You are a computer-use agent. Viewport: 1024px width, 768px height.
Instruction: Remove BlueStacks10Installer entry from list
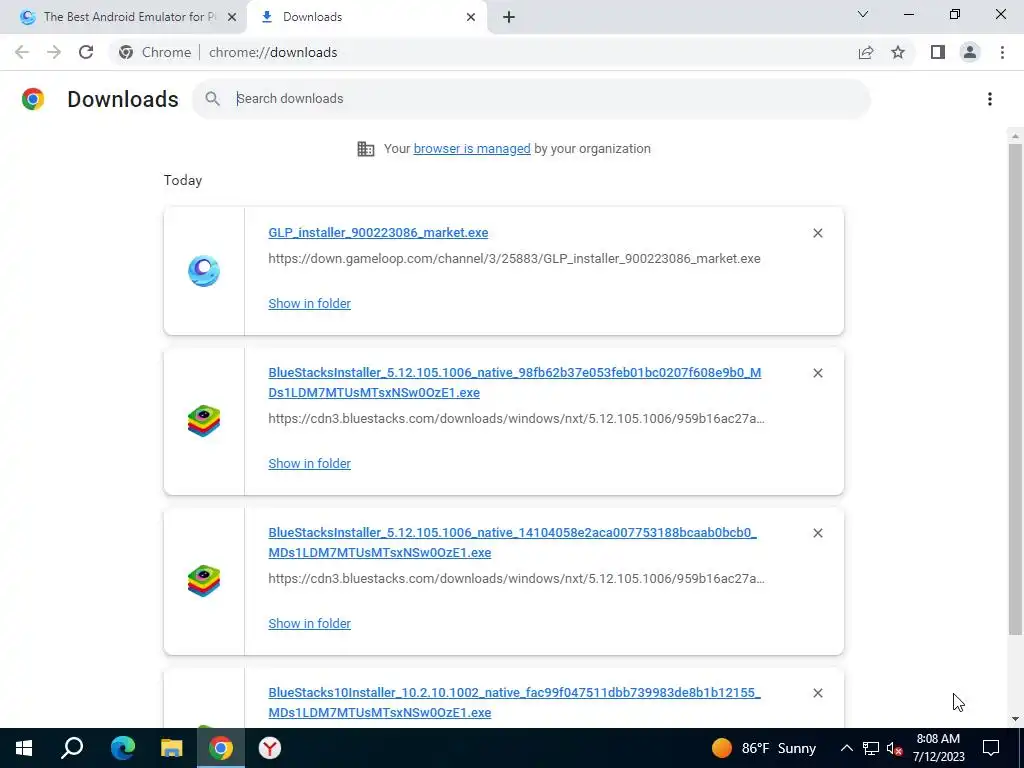coord(818,693)
